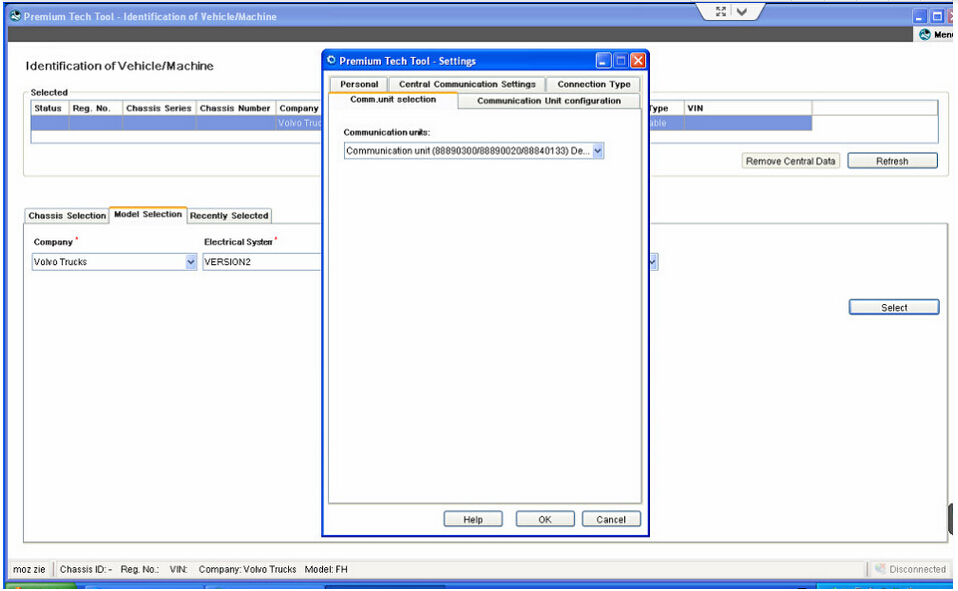Click the Chassis Number column header
This screenshot has height=591, width=958.
(x=235, y=108)
